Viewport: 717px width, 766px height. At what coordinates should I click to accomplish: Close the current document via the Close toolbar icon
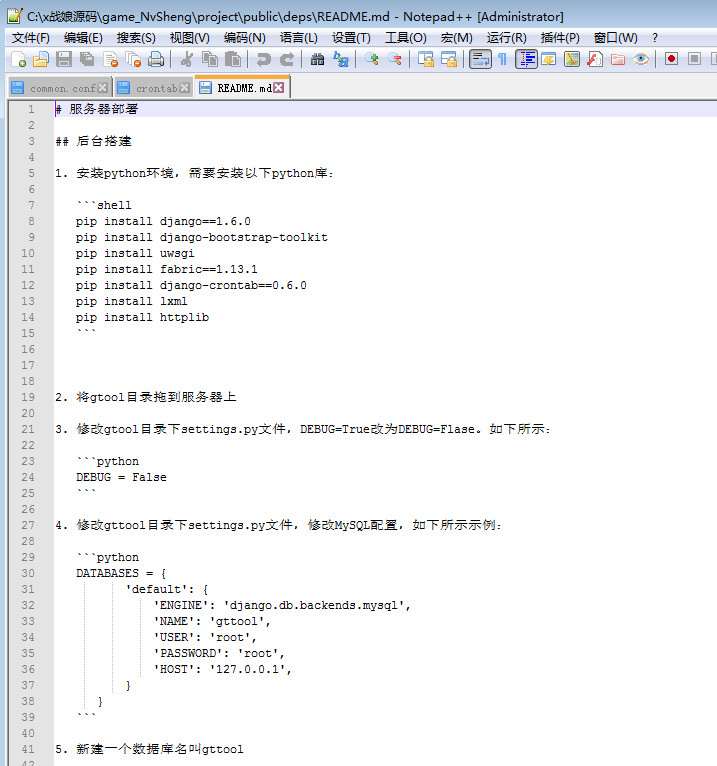(x=111, y=60)
